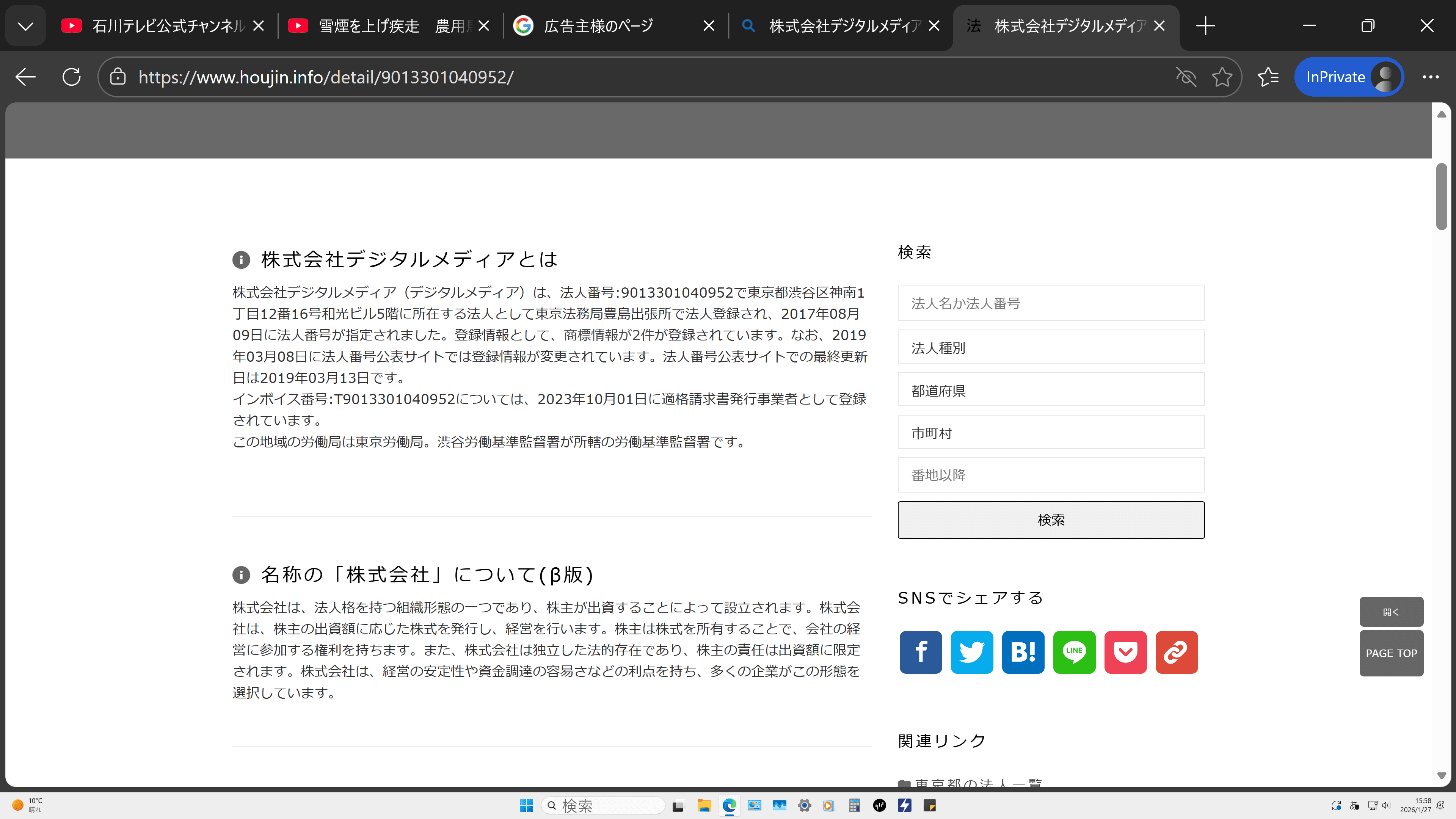
Task: Copy the page link with the red chain icon
Action: 1176,652
